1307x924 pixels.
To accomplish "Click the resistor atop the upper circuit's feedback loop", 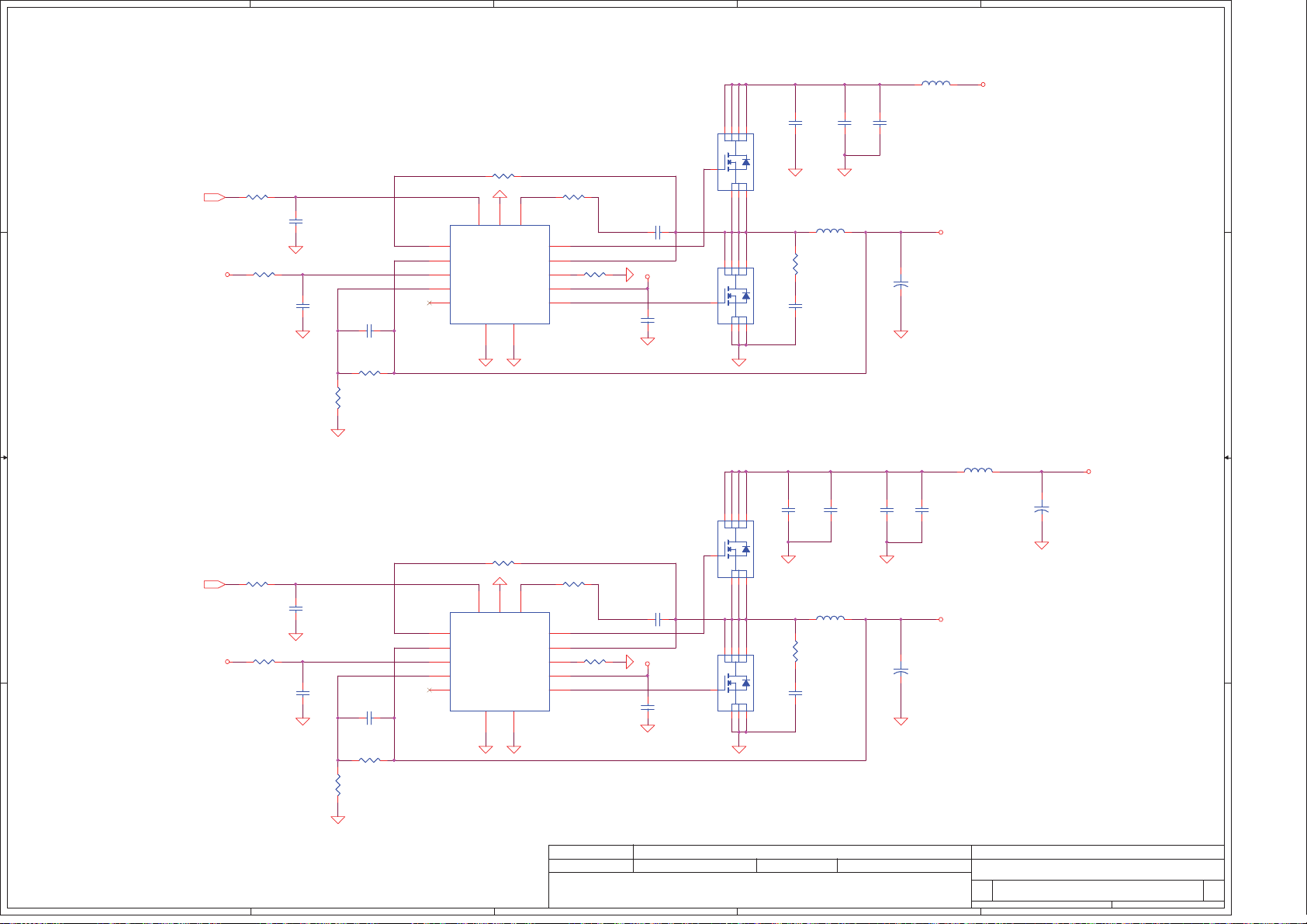I will [x=503, y=177].
